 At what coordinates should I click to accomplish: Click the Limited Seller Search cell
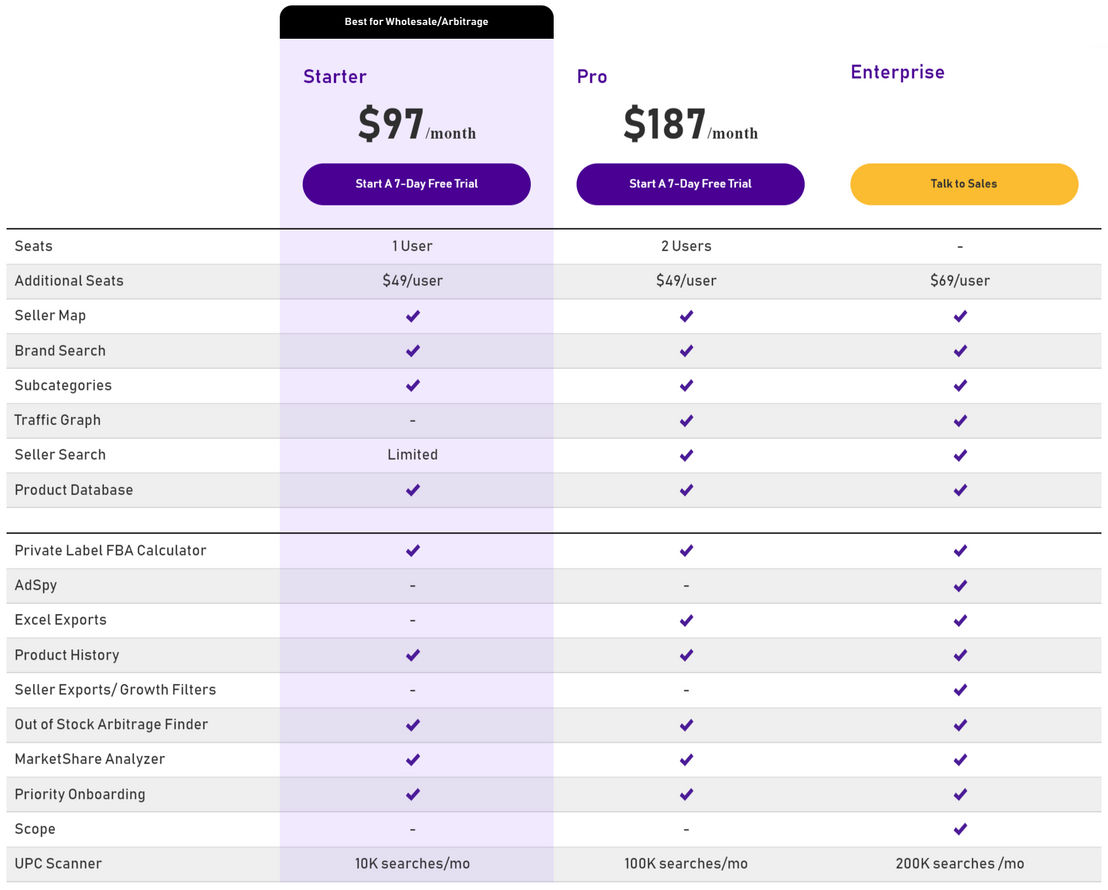click(x=413, y=455)
